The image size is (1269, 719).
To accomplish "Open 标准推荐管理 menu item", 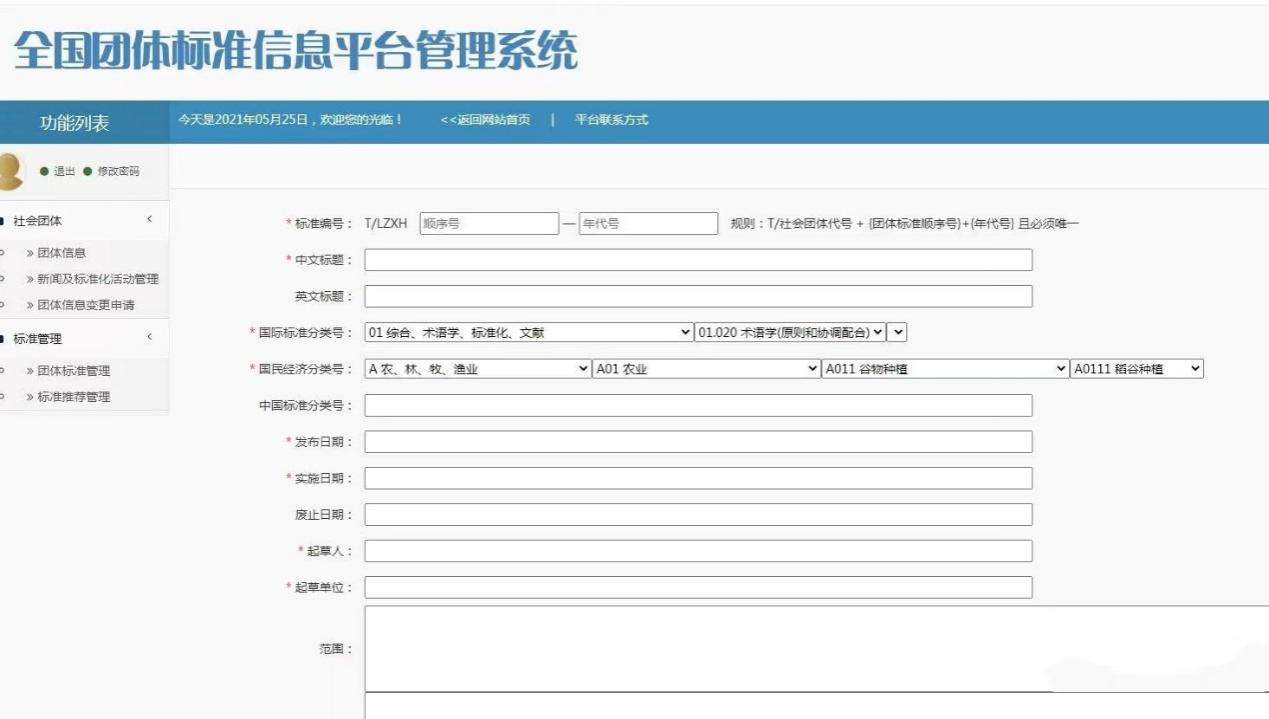I will (x=73, y=397).
